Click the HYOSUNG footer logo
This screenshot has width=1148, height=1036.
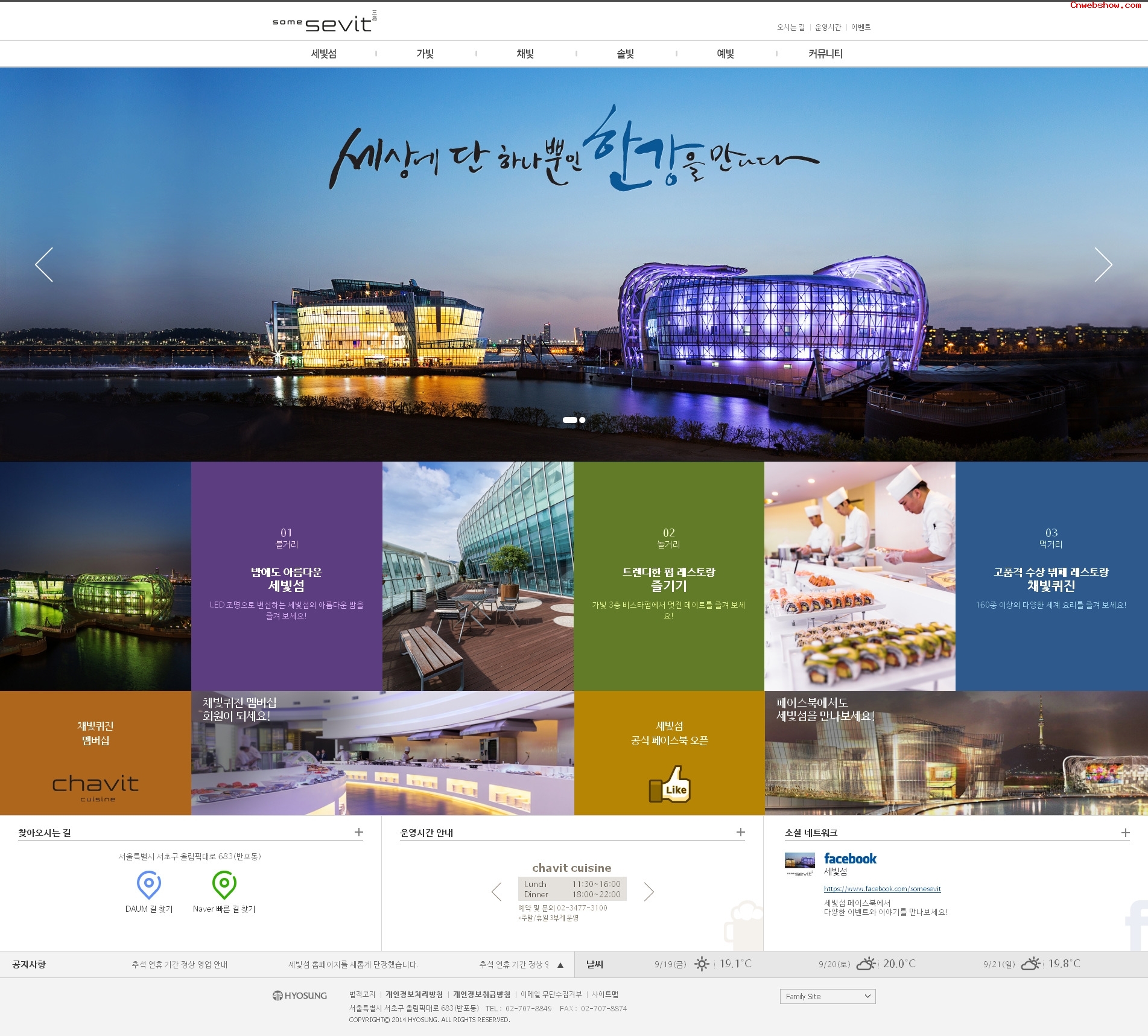pyautogui.click(x=300, y=996)
